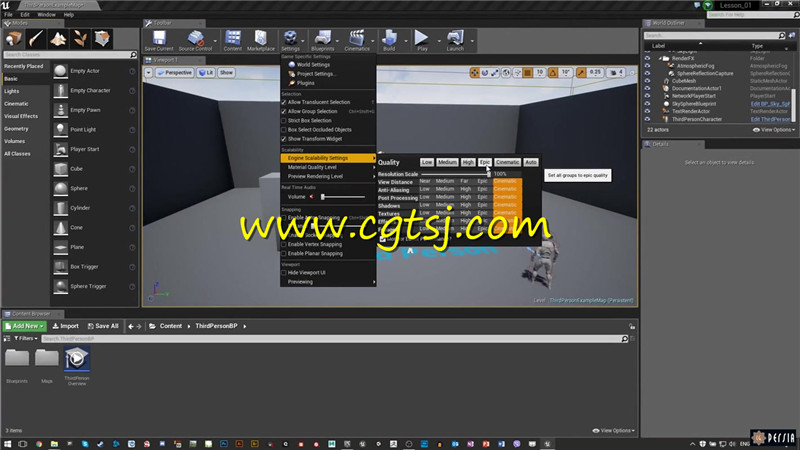This screenshot has width=800, height=450.
Task: Select the Place mode icon
Action: point(14,38)
